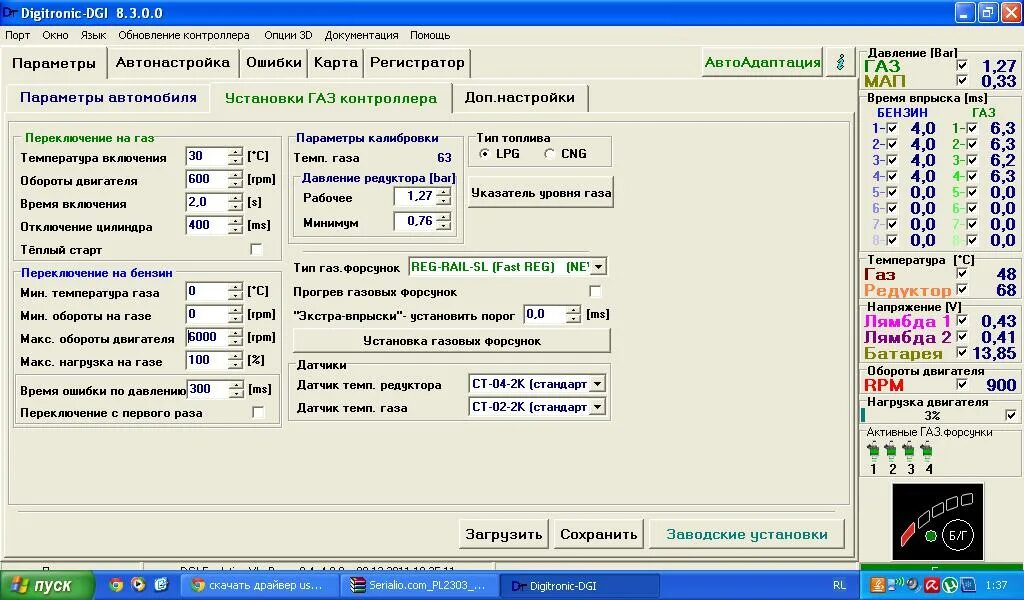Click the Сохранить button

pos(598,534)
